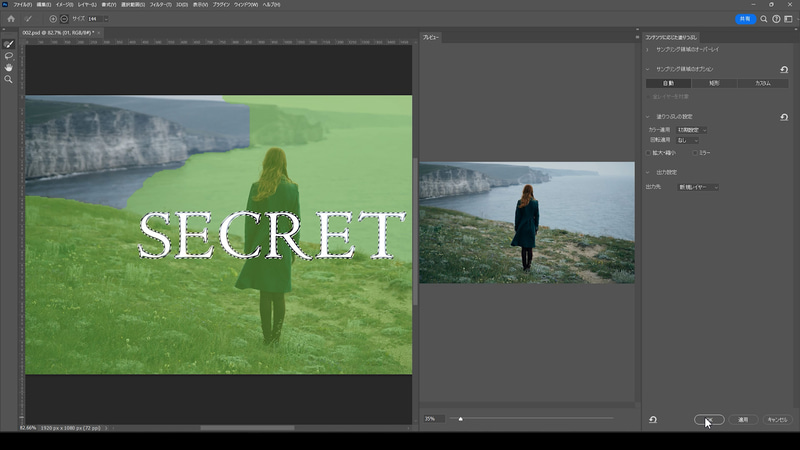This screenshot has width=800, height=450.
Task: Click the canvas vertical scrollbar thumb
Action: pyautogui.click(x=415, y=232)
